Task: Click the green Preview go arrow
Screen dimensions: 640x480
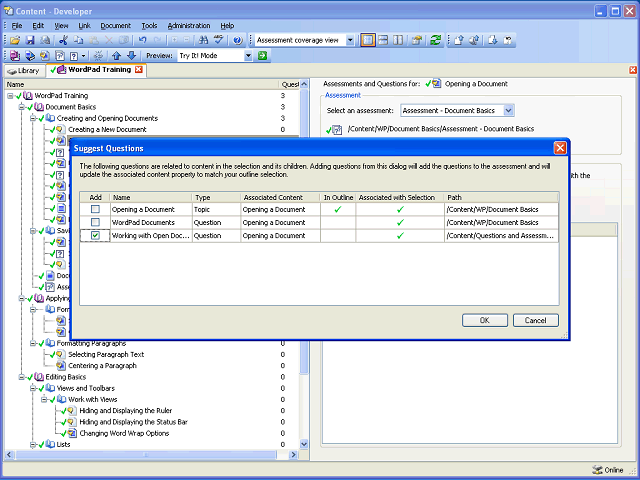Action: (262, 56)
